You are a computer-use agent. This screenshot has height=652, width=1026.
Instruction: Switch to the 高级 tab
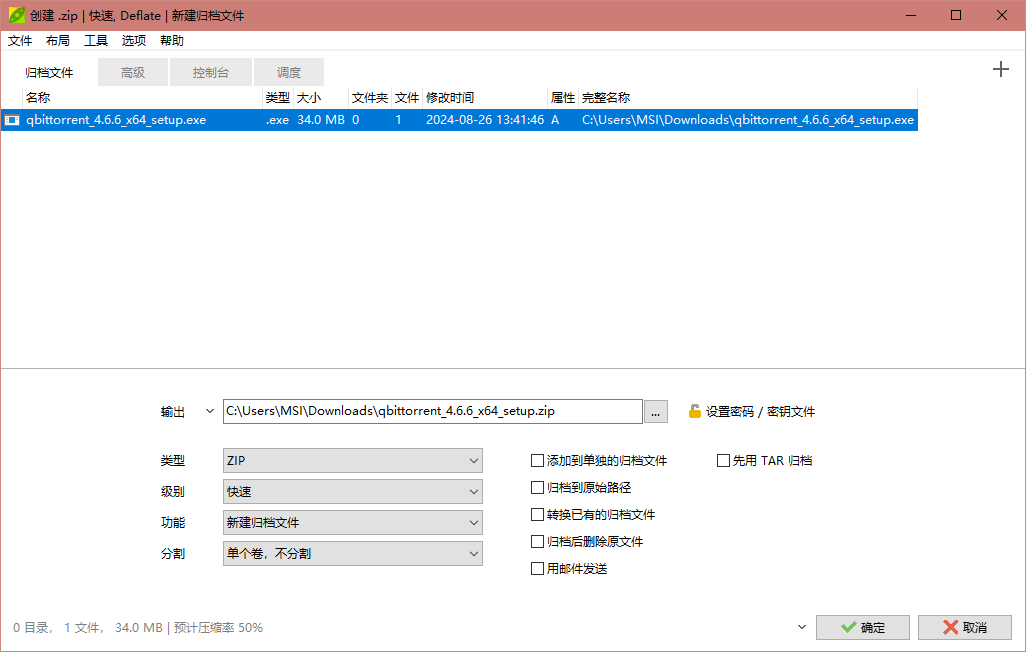pos(133,73)
